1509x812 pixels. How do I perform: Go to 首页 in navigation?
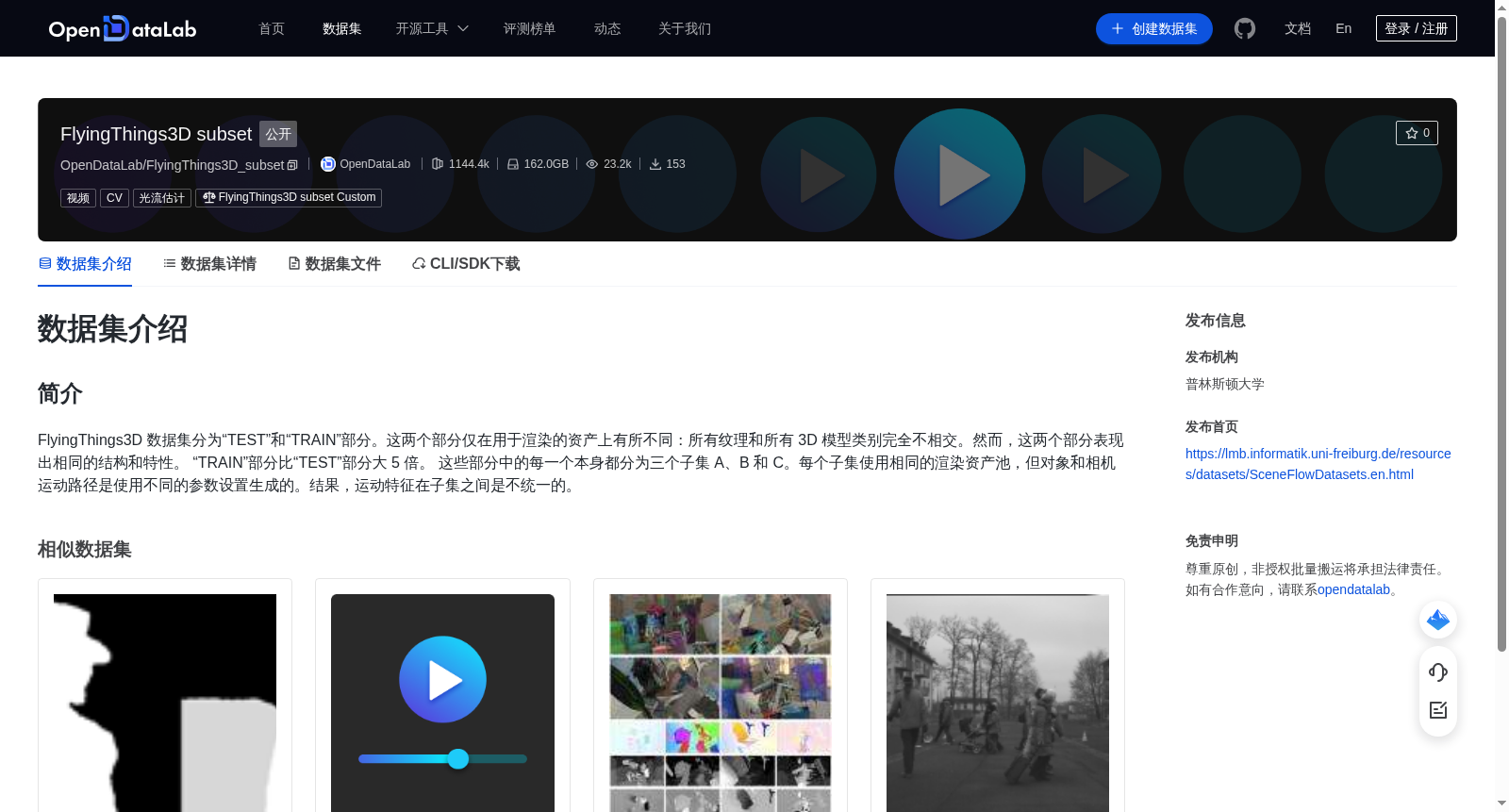pos(272,28)
